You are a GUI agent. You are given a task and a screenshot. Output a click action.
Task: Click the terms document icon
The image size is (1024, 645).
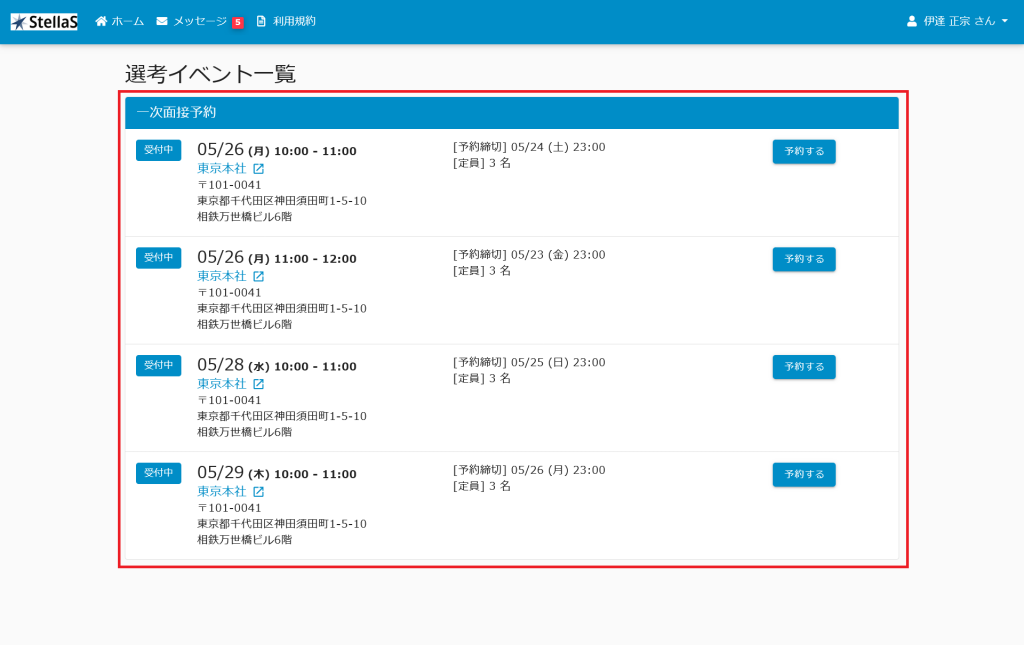tap(261, 21)
